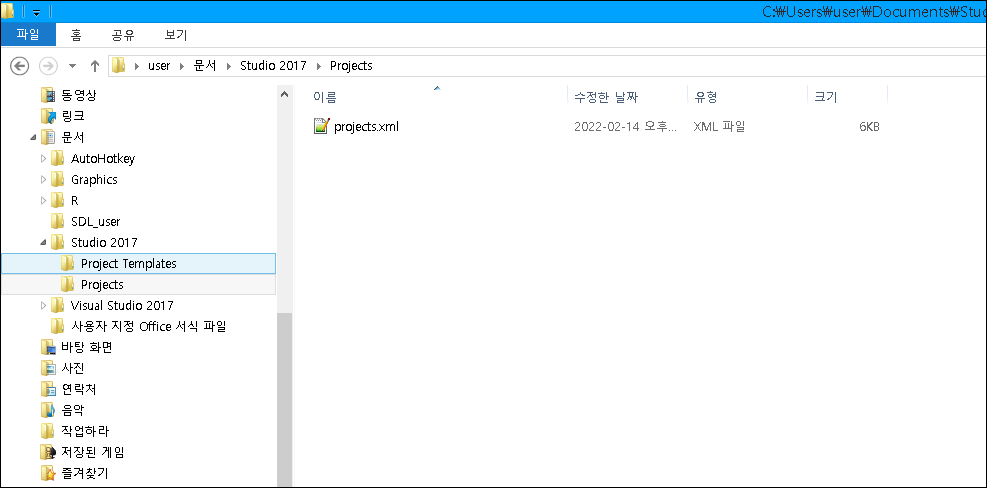Click the Project Templates folder icon
This screenshot has height=488, width=987.
[x=68, y=263]
